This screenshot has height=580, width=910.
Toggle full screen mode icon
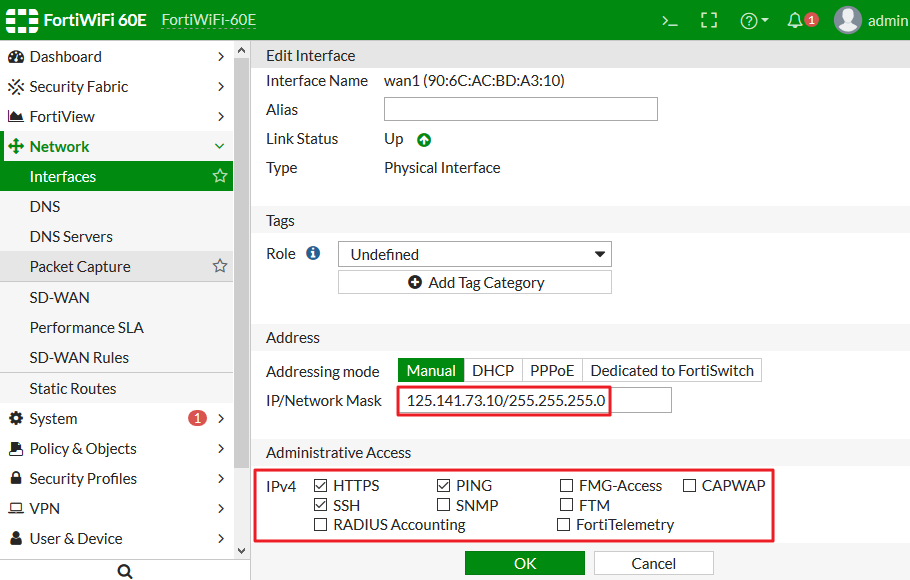(709, 21)
